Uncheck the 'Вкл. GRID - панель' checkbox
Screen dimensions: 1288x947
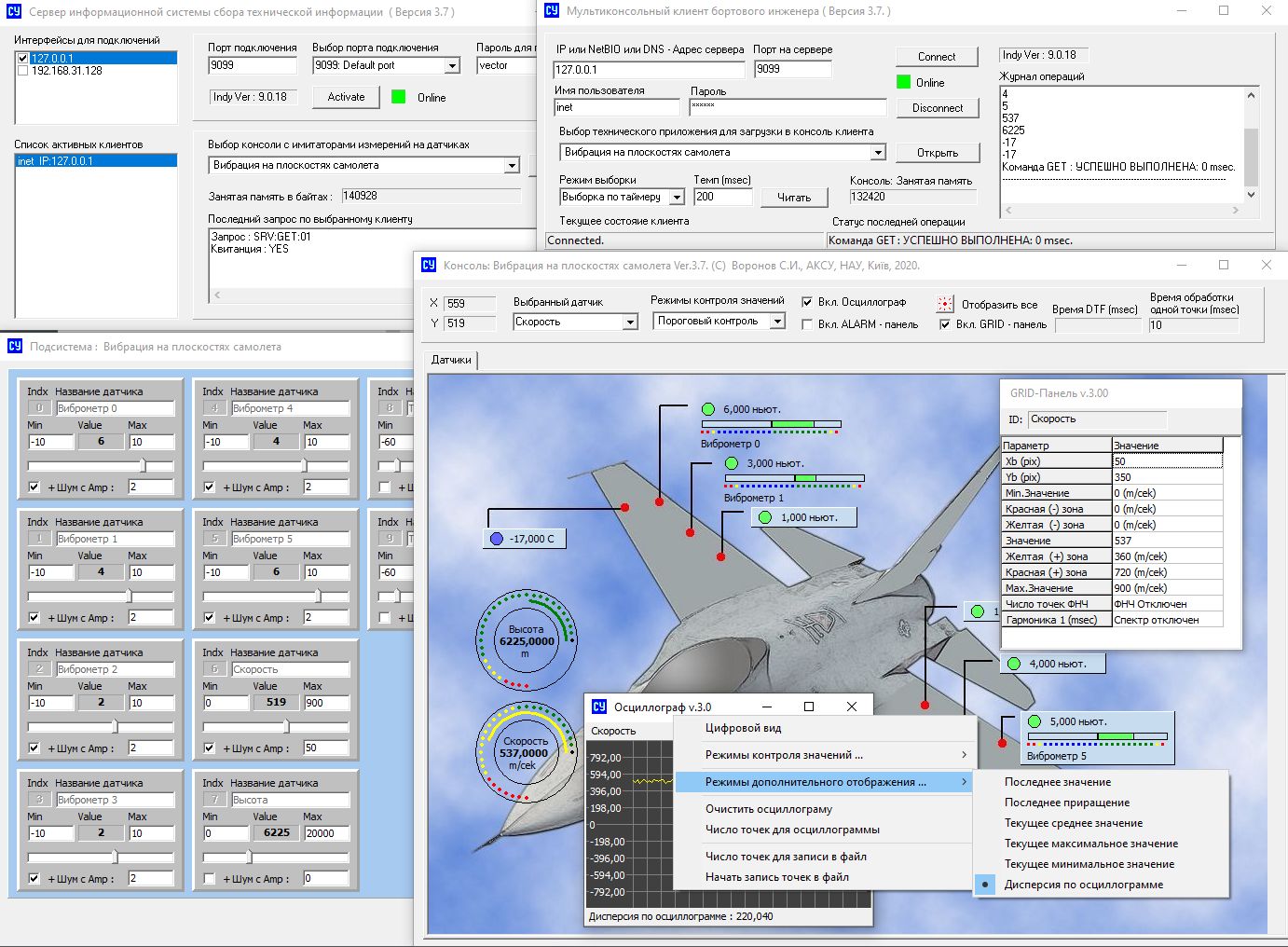[x=945, y=324]
